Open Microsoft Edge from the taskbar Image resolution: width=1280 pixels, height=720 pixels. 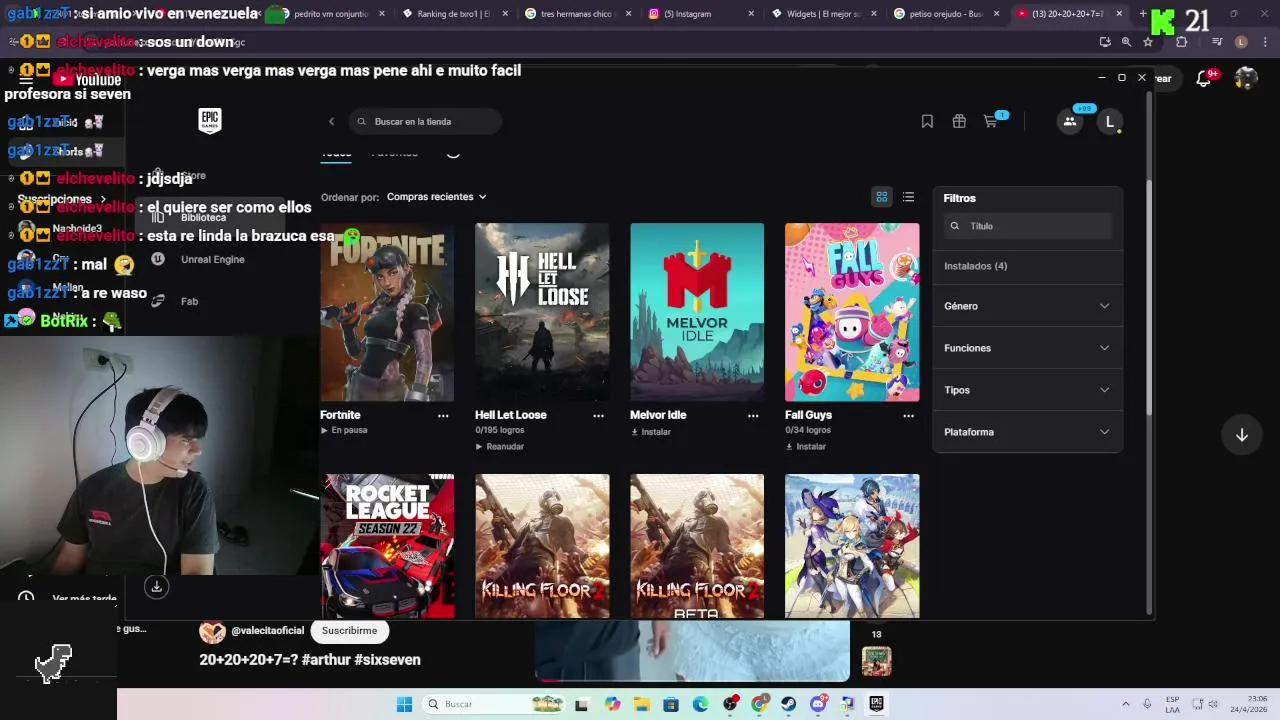point(700,704)
